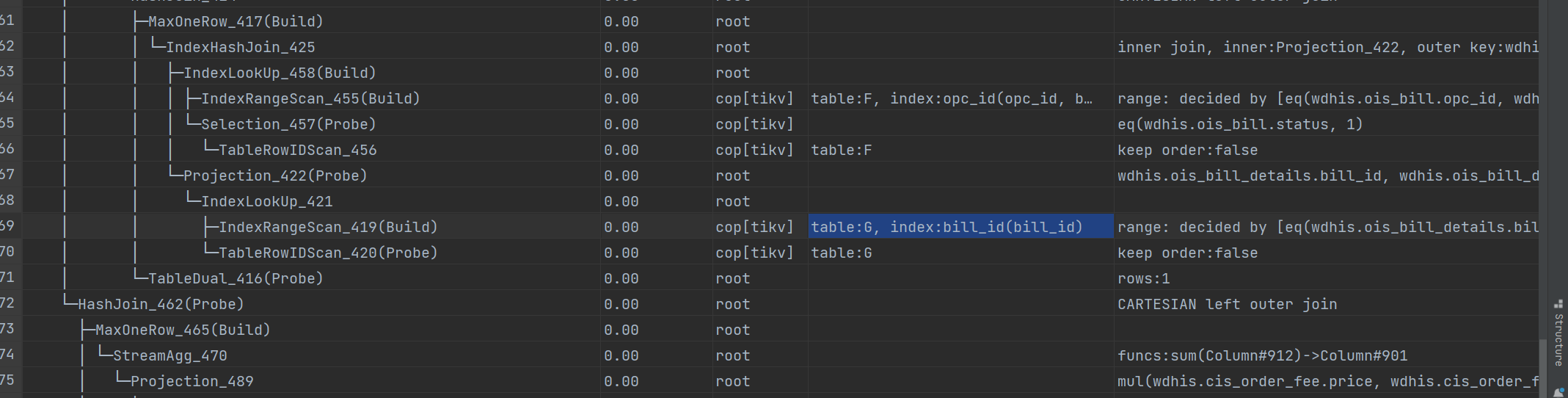
Task: Select the StreamAgg_470 node
Action: [x=170, y=356]
